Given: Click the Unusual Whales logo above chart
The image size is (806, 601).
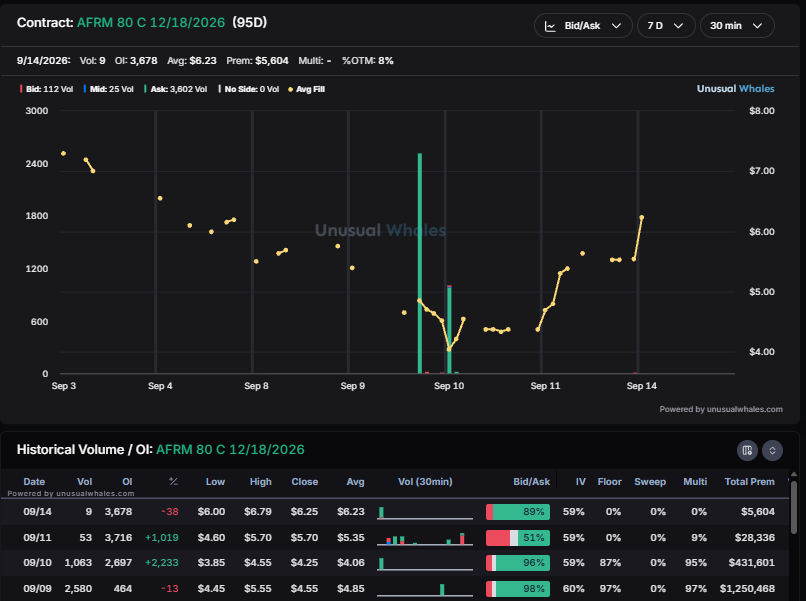Looking at the screenshot, I should pos(735,88).
